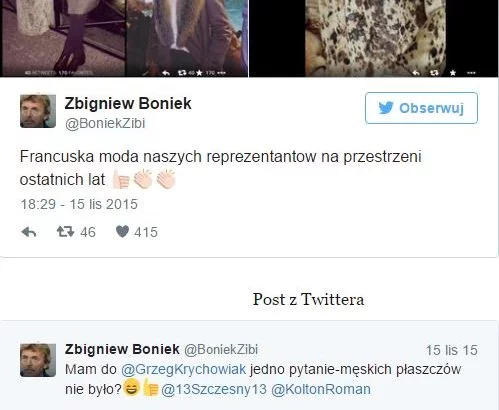The image size is (499, 410).
Task: Open Zbigniew Boniek name in first tweet
Action: pos(128,103)
